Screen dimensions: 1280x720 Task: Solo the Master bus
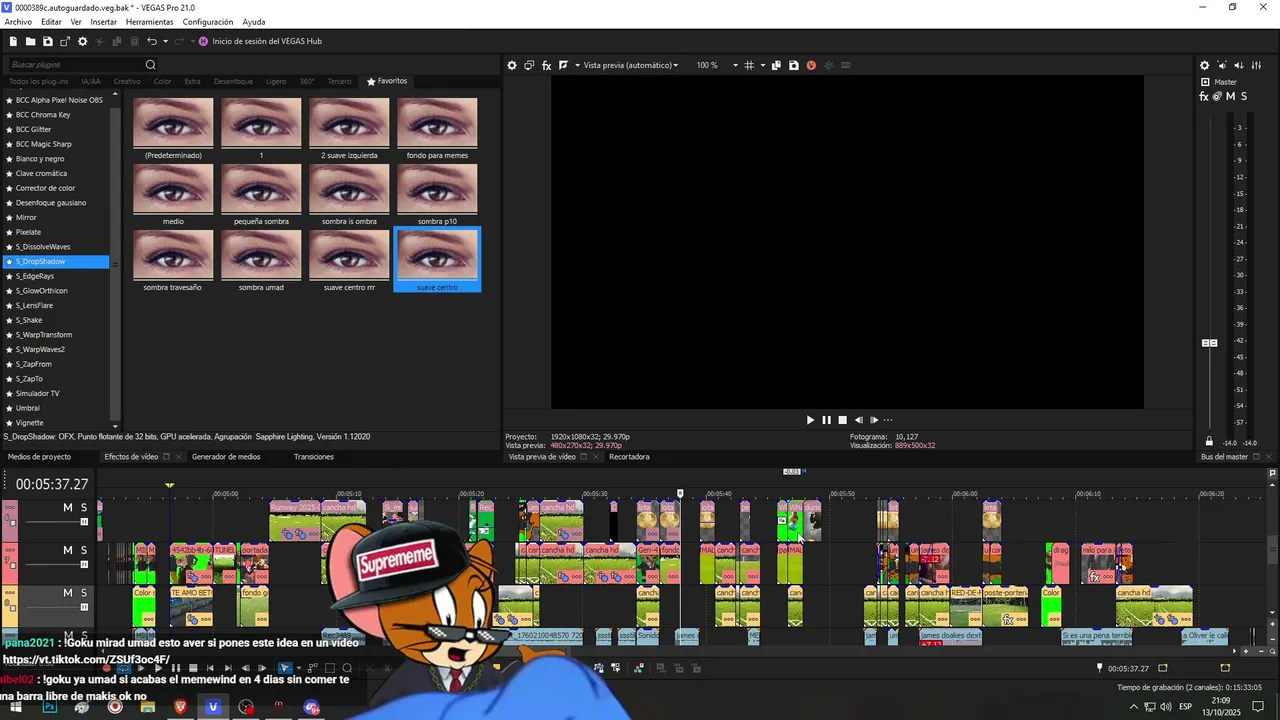pyautogui.click(x=1244, y=96)
